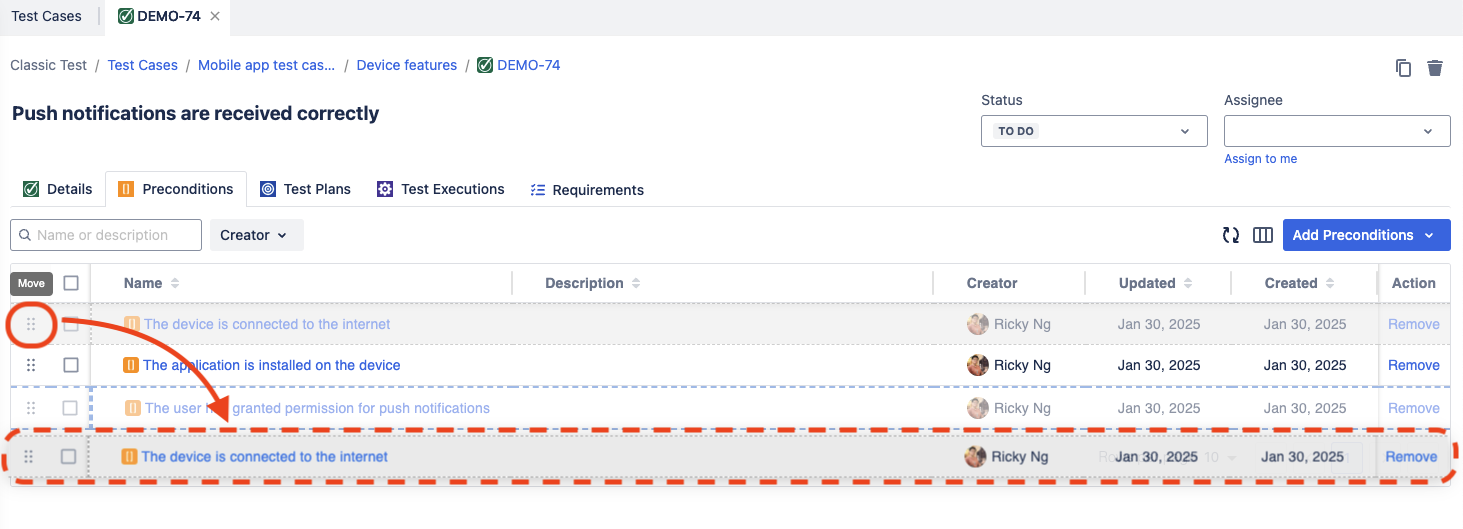
Task: Click the Add Preconditions button
Action: (x=1366, y=235)
